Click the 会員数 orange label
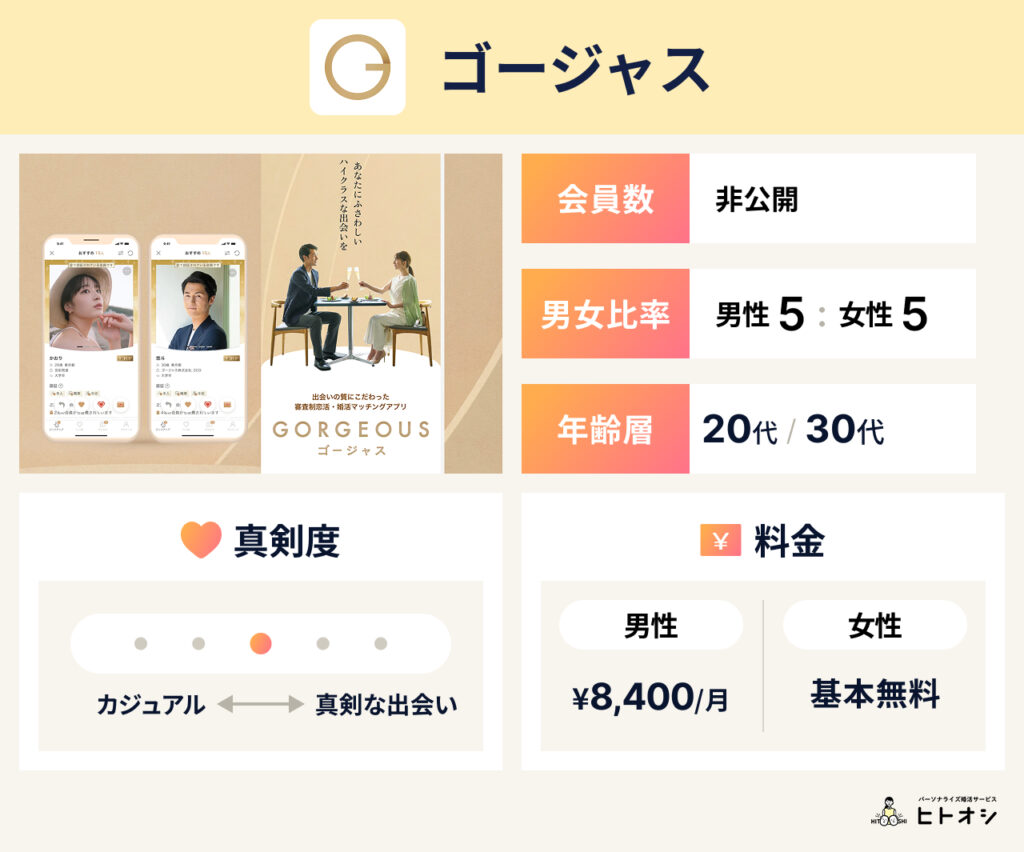Screen dimensions: 1024x852 click(x=605, y=198)
